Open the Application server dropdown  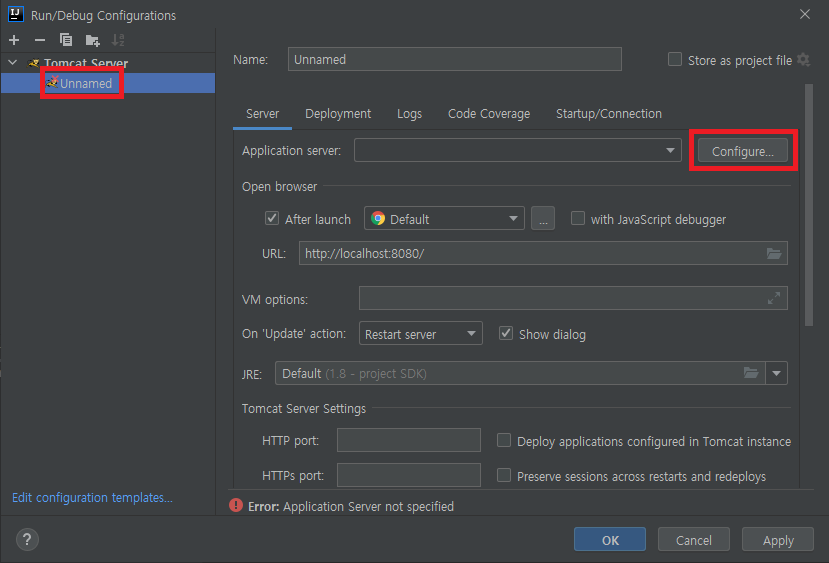(518, 151)
